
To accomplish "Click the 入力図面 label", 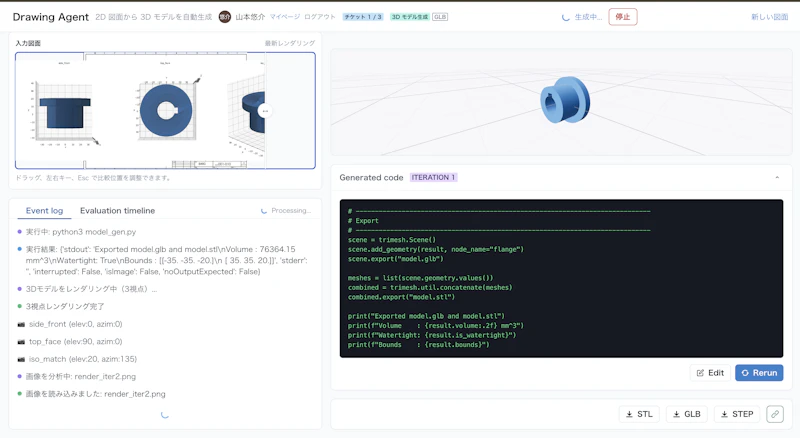I will point(28,43).
